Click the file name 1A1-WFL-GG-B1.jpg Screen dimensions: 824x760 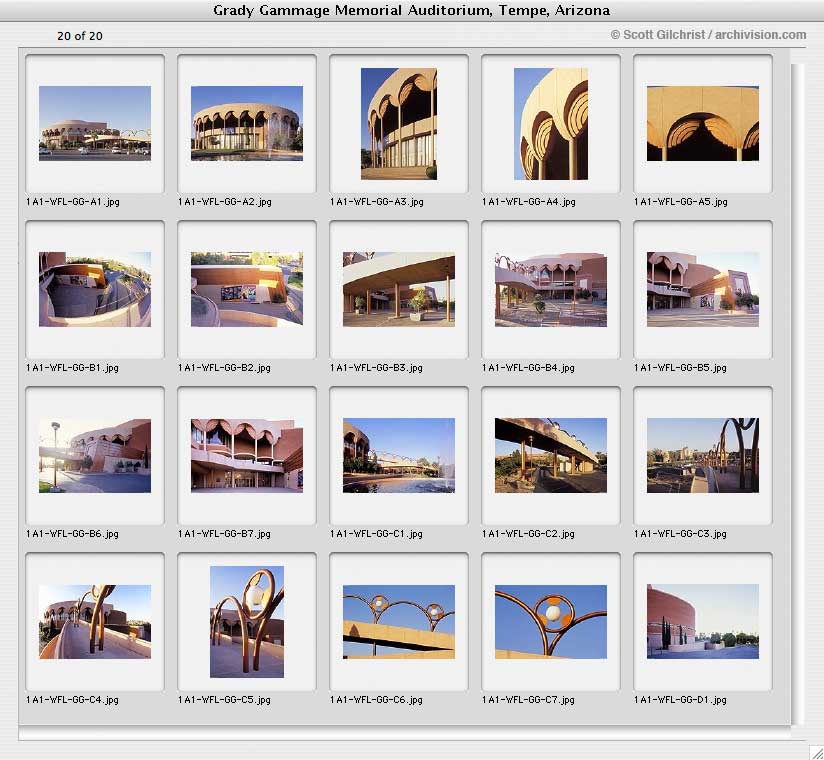point(73,368)
